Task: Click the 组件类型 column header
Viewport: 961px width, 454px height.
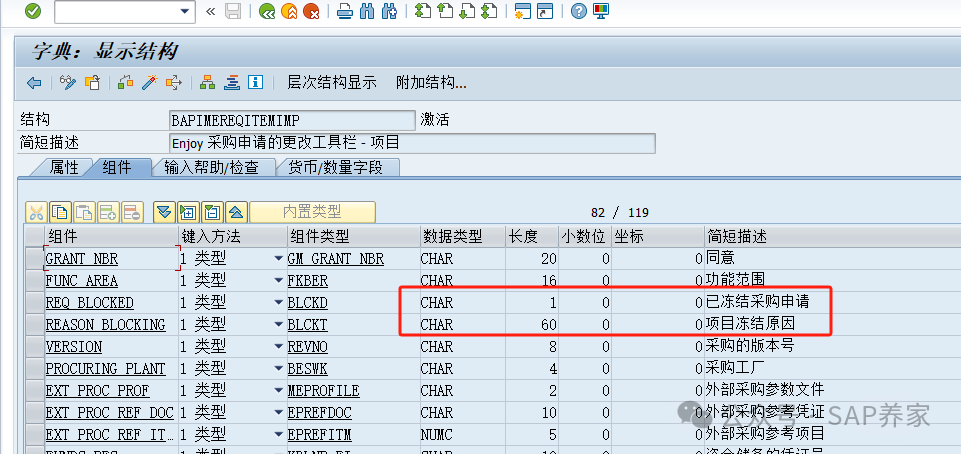Action: click(x=353, y=236)
